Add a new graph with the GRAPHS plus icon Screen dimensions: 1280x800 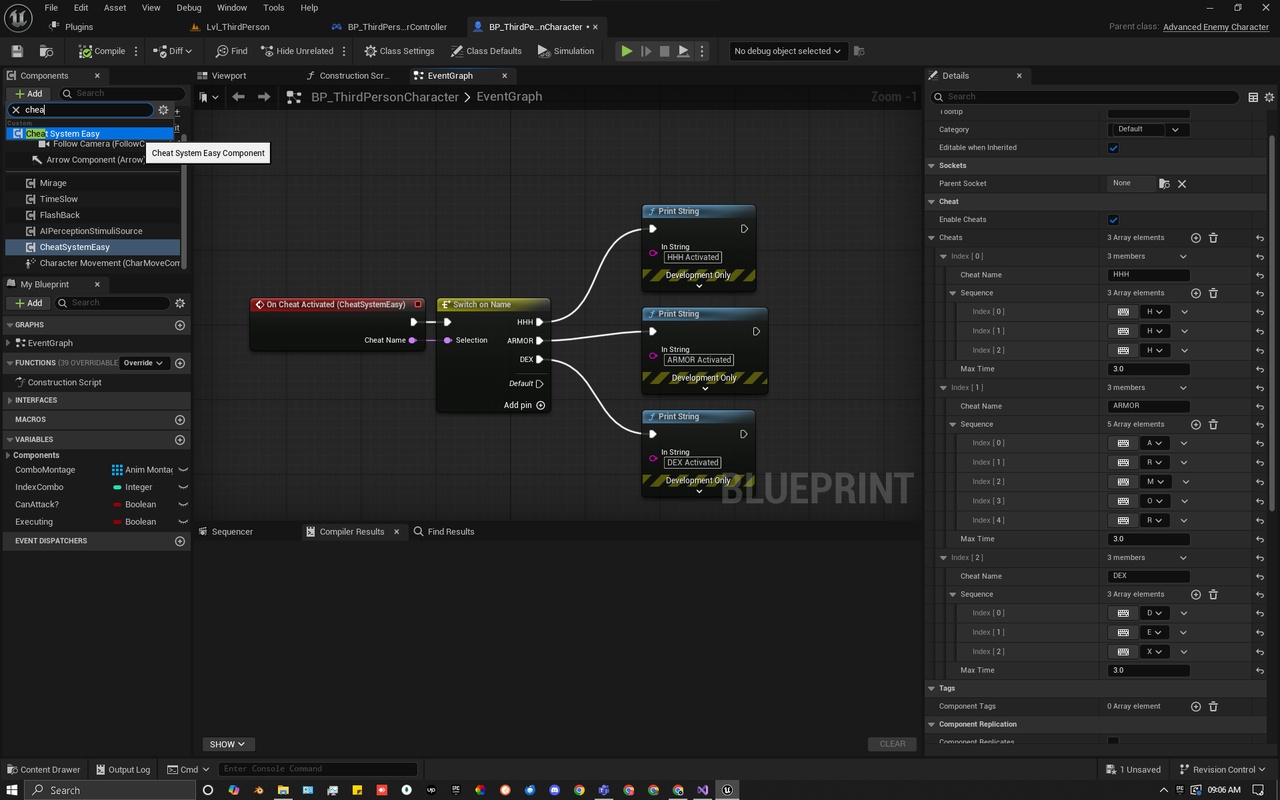[180, 325]
